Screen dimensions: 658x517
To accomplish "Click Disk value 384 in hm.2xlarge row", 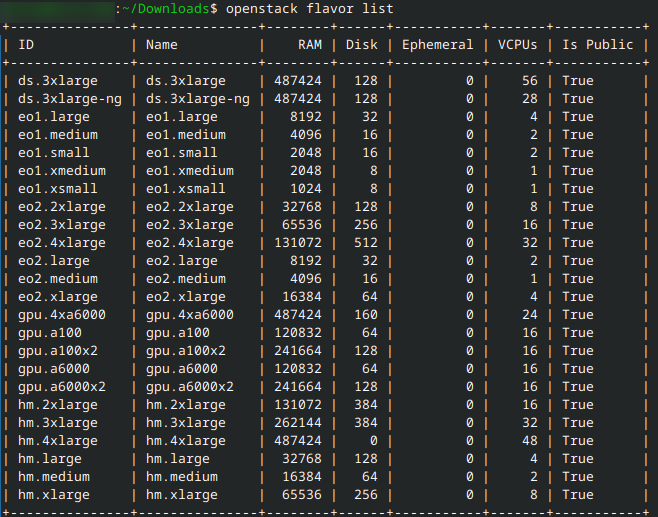I will [x=366, y=405].
